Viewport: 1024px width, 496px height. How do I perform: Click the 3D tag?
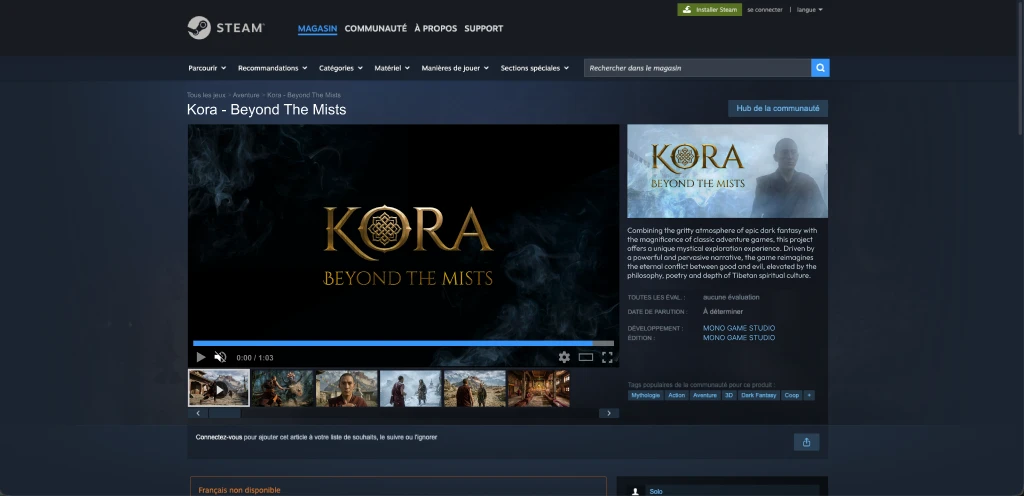[729, 395]
